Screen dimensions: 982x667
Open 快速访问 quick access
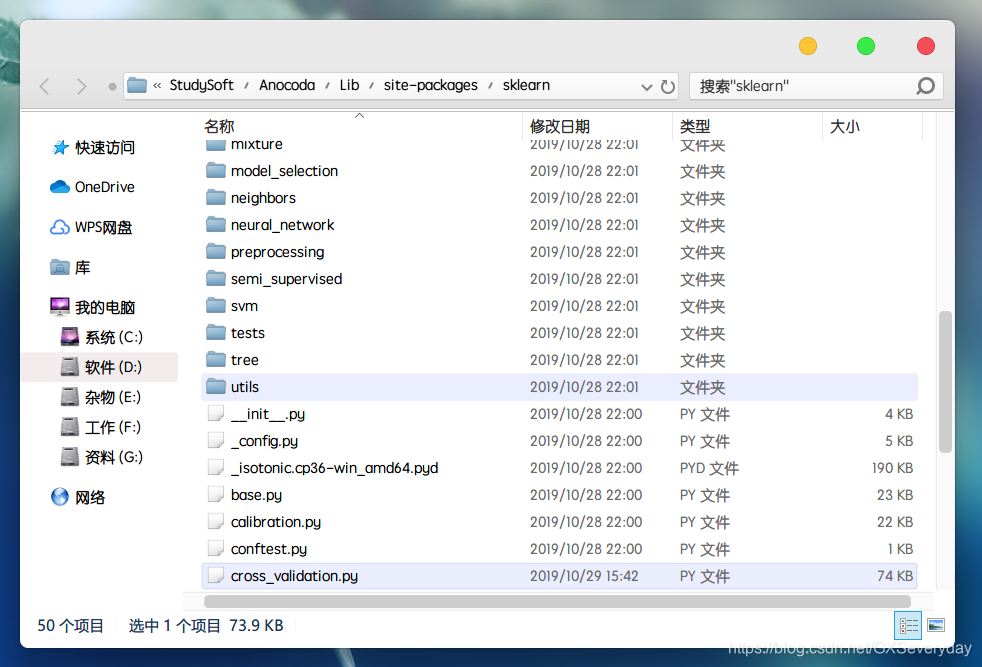click(x=93, y=147)
